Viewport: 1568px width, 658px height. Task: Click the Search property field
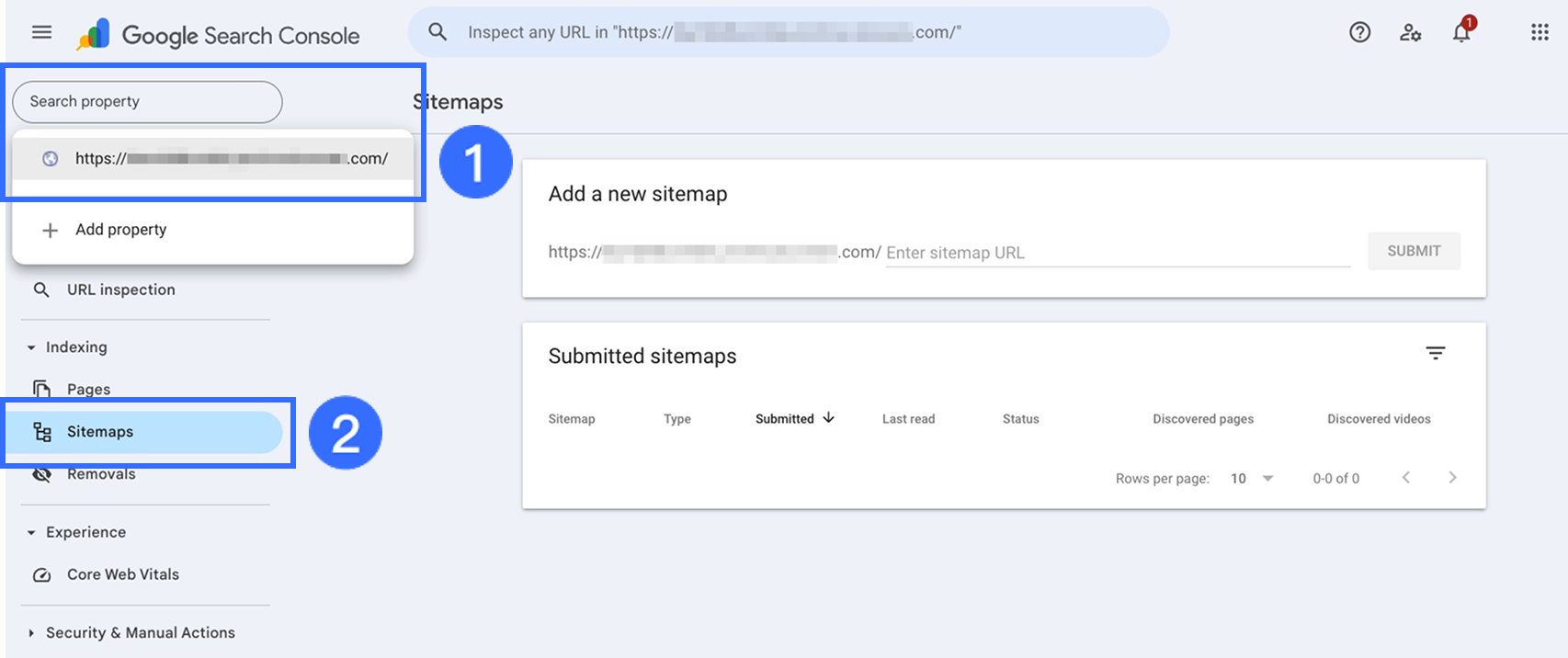(147, 102)
